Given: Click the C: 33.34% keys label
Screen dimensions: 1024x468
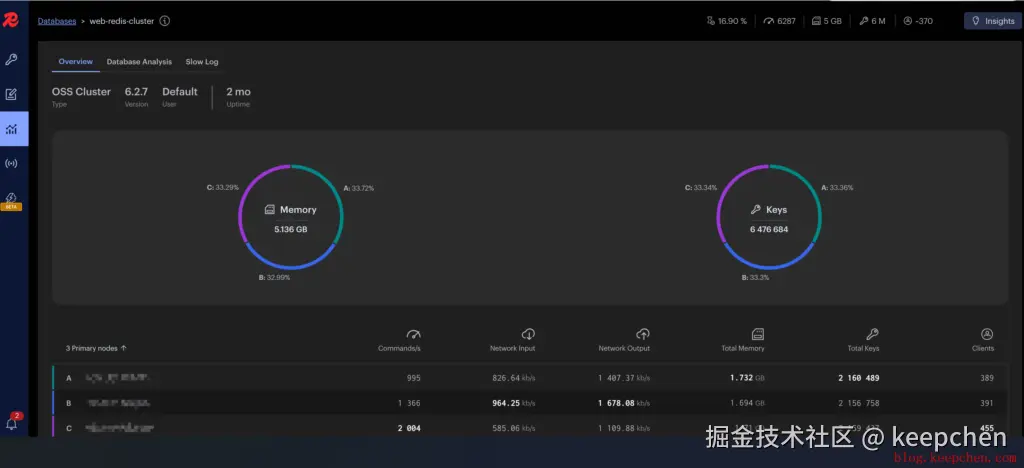Looking at the screenshot, I should point(701,187).
